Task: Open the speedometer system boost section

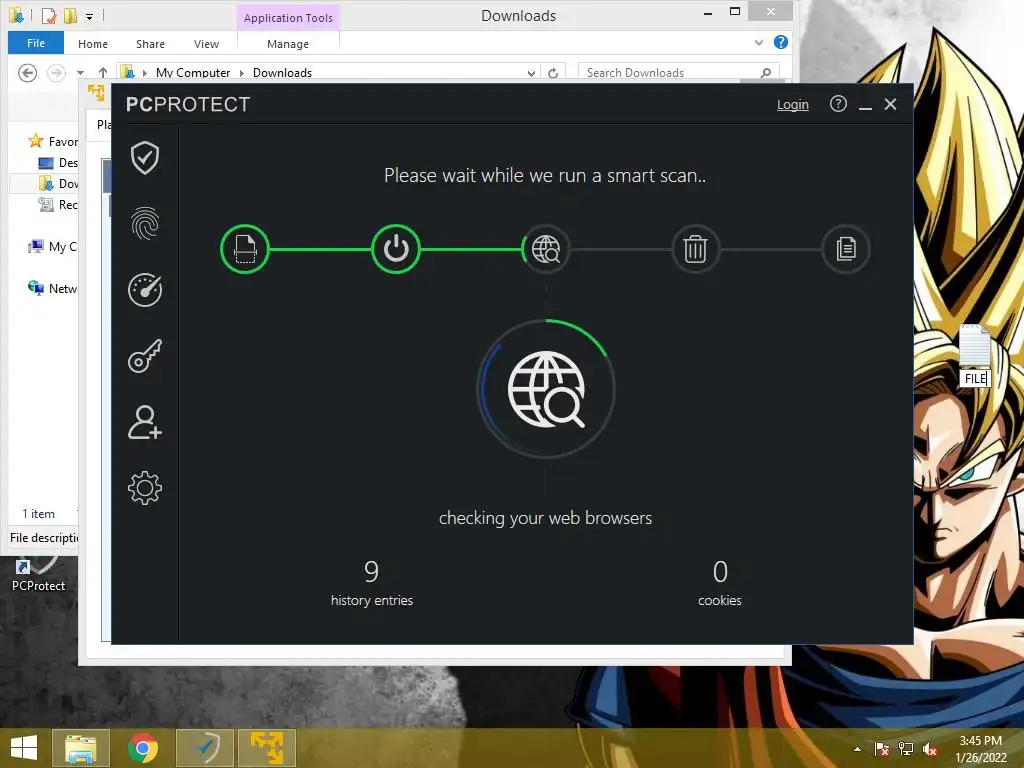Action: coord(144,290)
